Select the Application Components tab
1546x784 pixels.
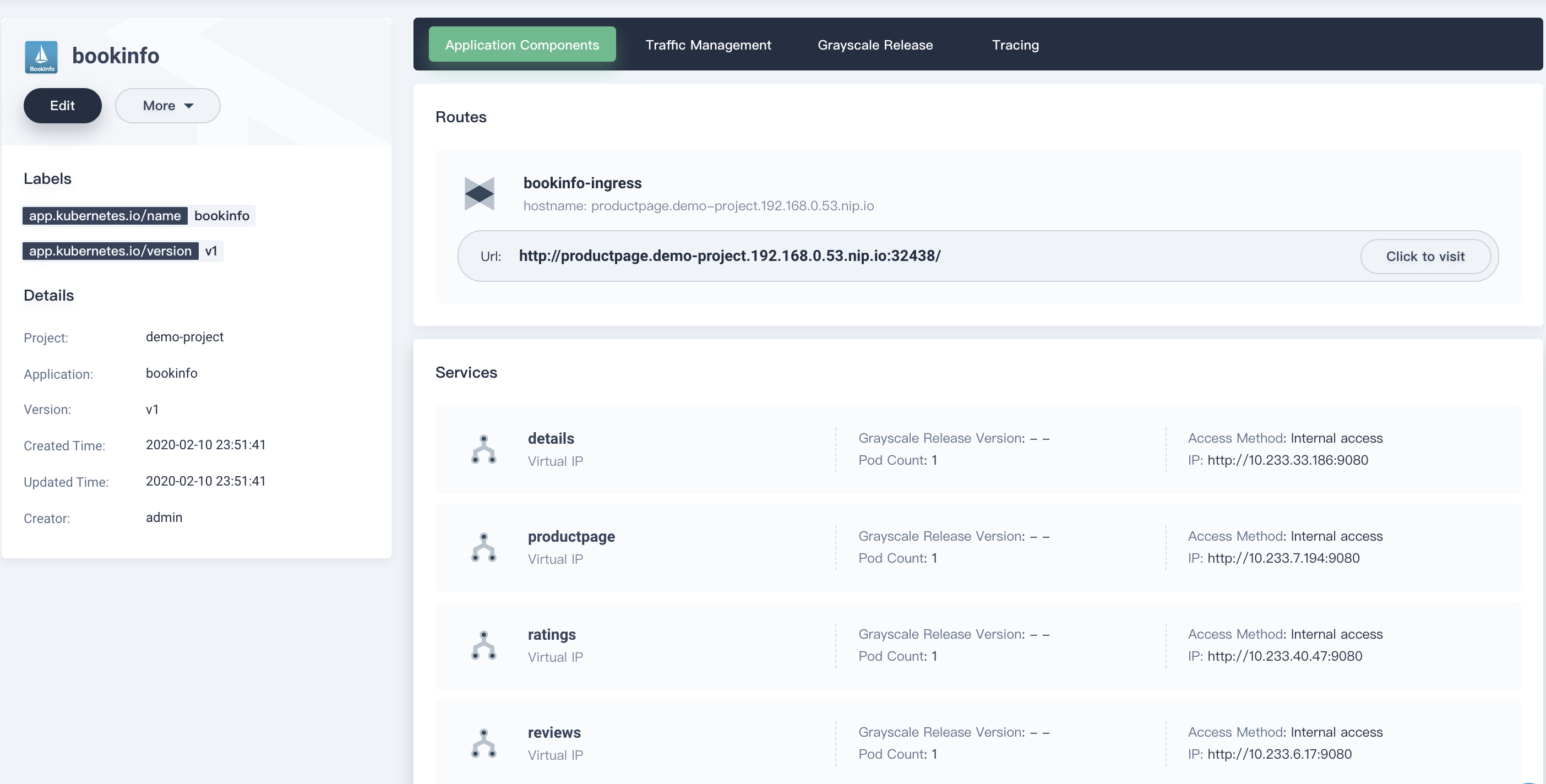[521, 45]
